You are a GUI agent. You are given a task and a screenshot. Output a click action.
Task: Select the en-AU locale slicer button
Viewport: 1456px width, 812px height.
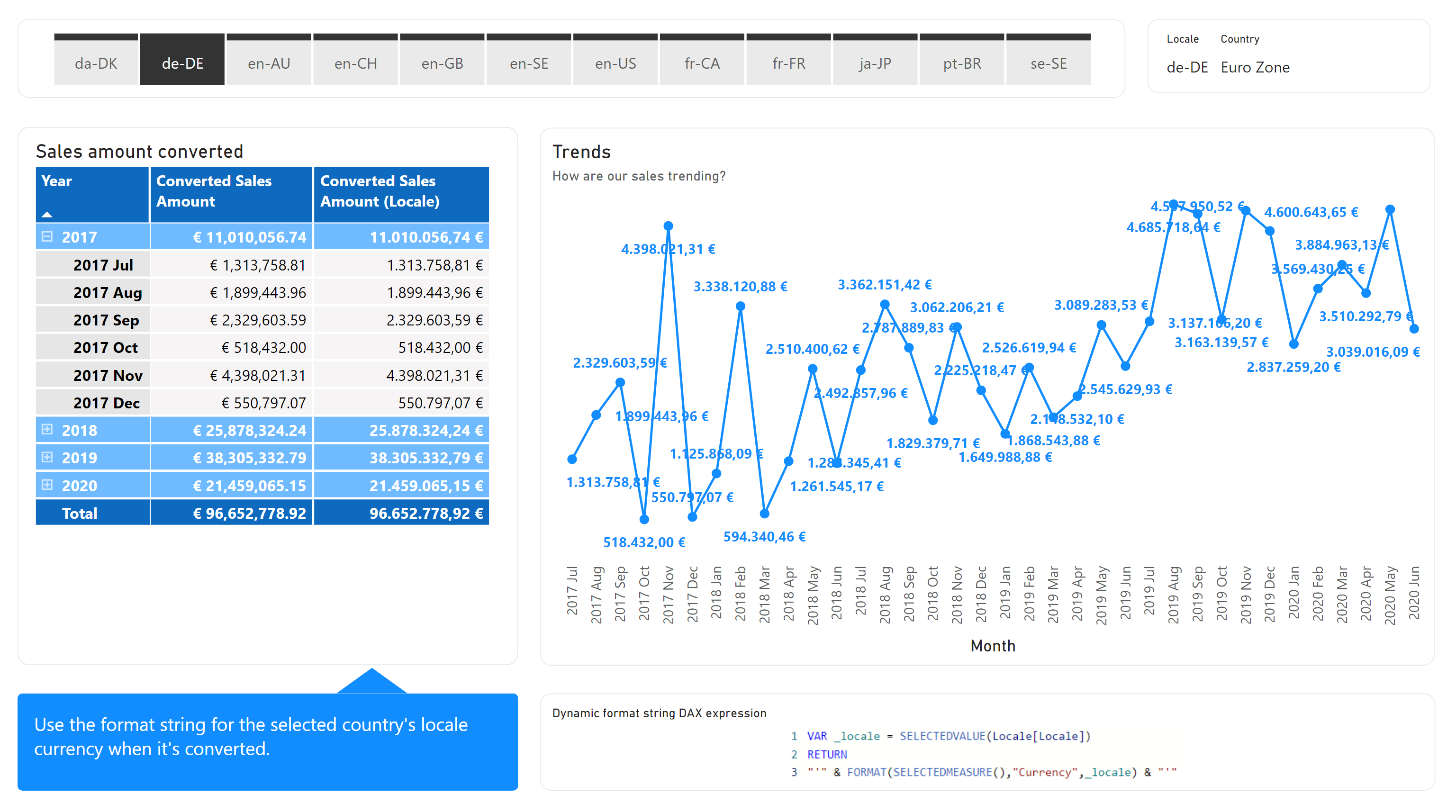(x=269, y=60)
